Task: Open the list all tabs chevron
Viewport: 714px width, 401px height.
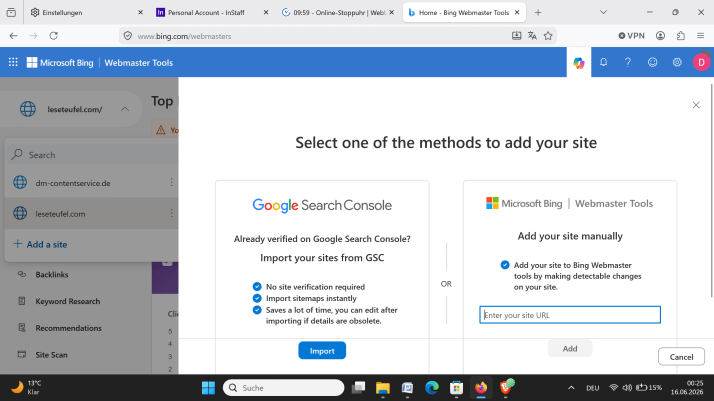Action: click(x=603, y=12)
